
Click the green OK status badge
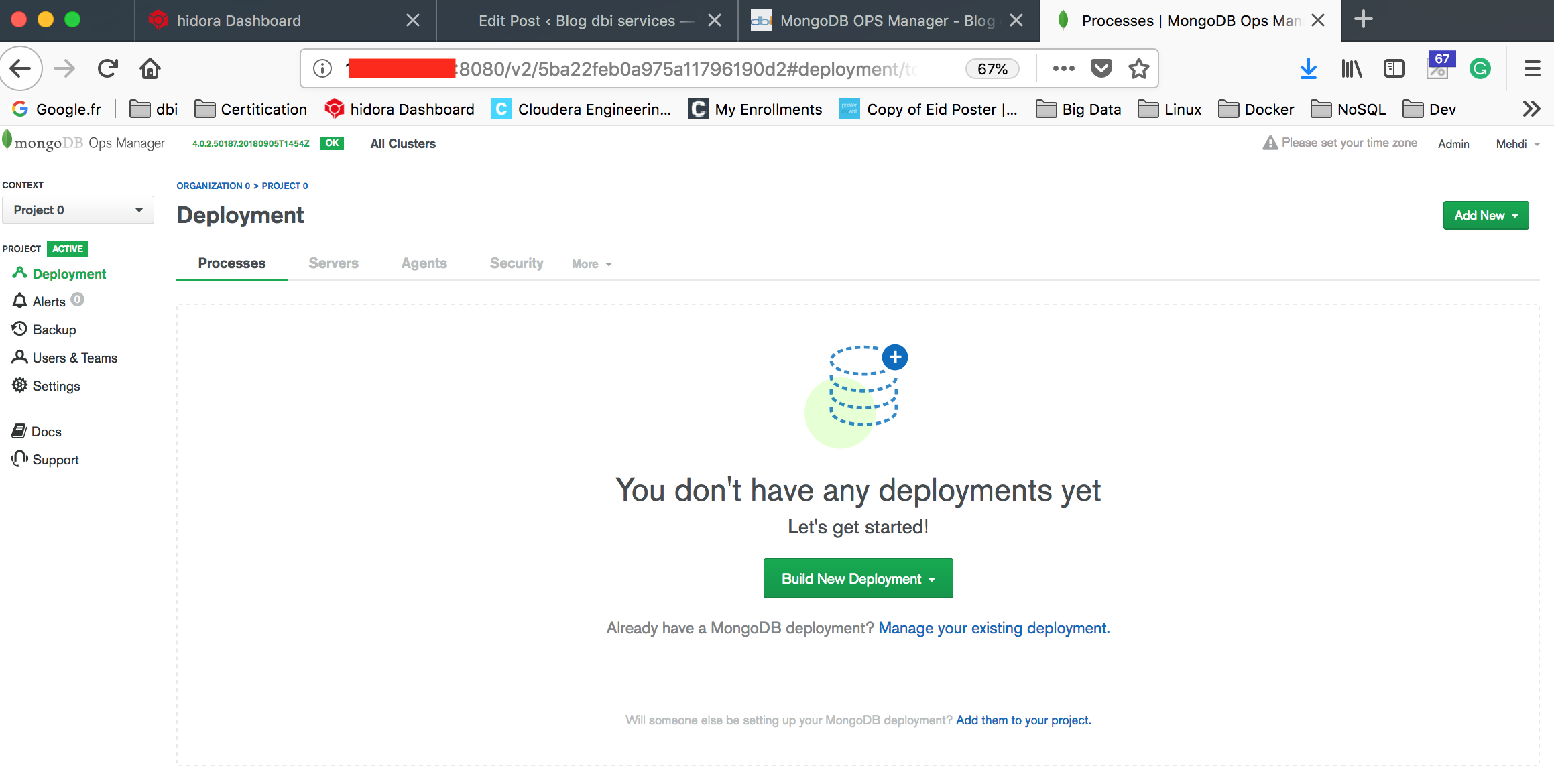pyautogui.click(x=332, y=143)
